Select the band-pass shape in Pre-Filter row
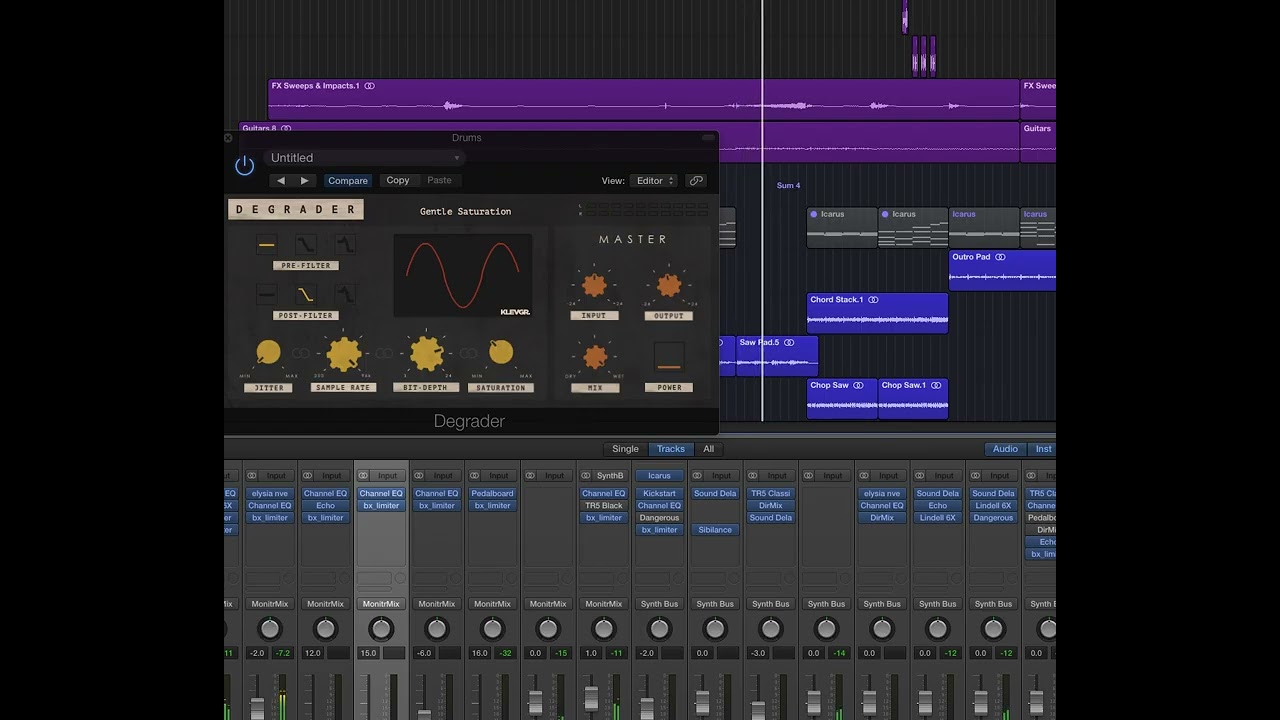This screenshot has width=1280, height=720. [345, 243]
